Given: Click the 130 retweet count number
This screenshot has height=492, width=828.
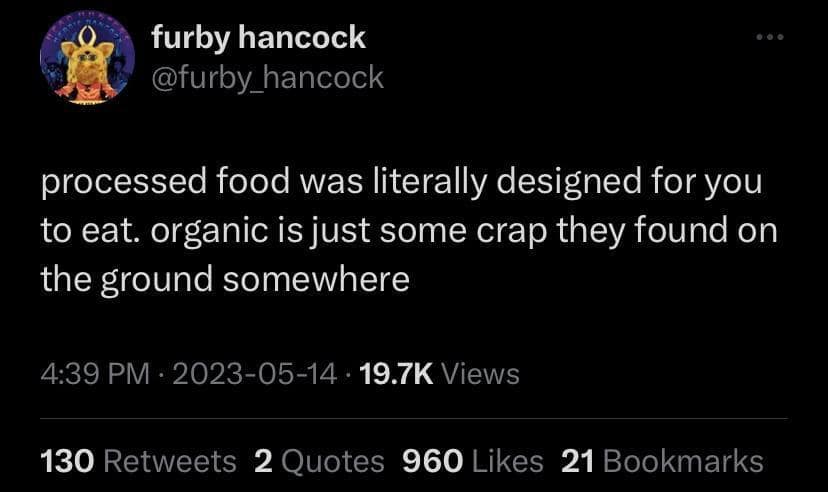Looking at the screenshot, I should click(x=66, y=461).
